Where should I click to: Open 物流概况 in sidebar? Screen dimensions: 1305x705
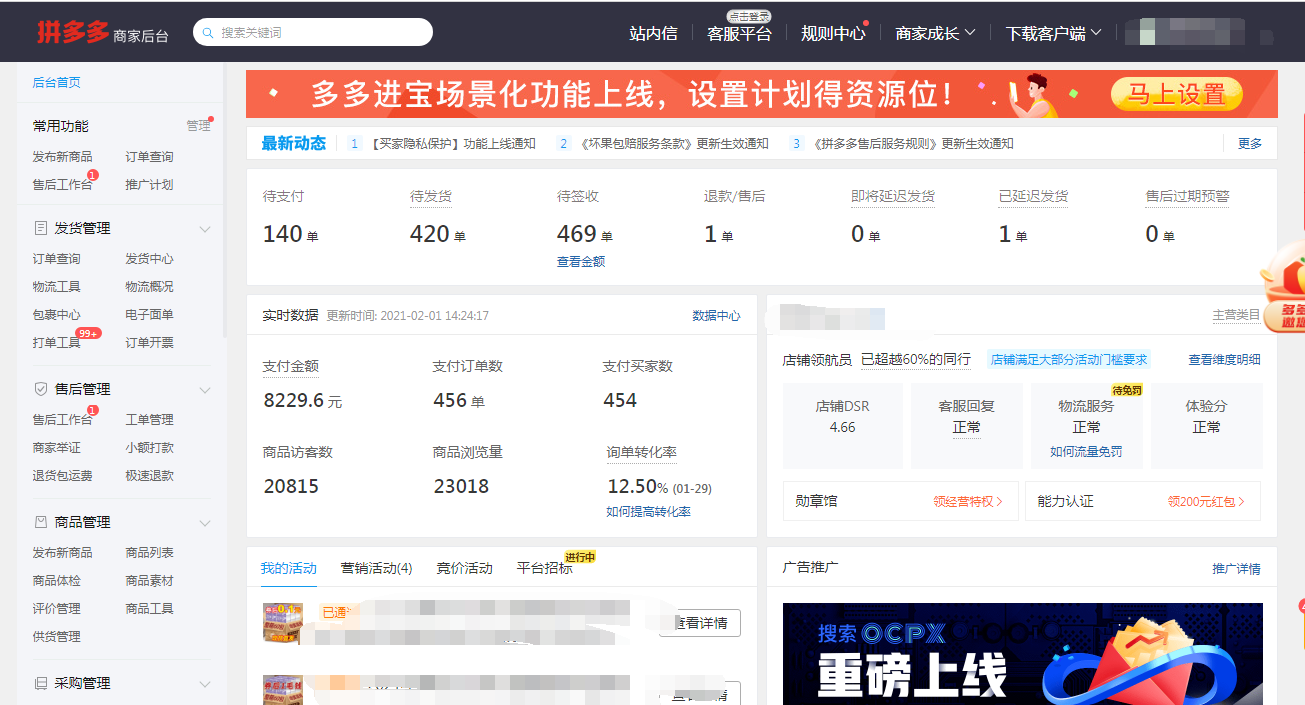[x=149, y=287]
